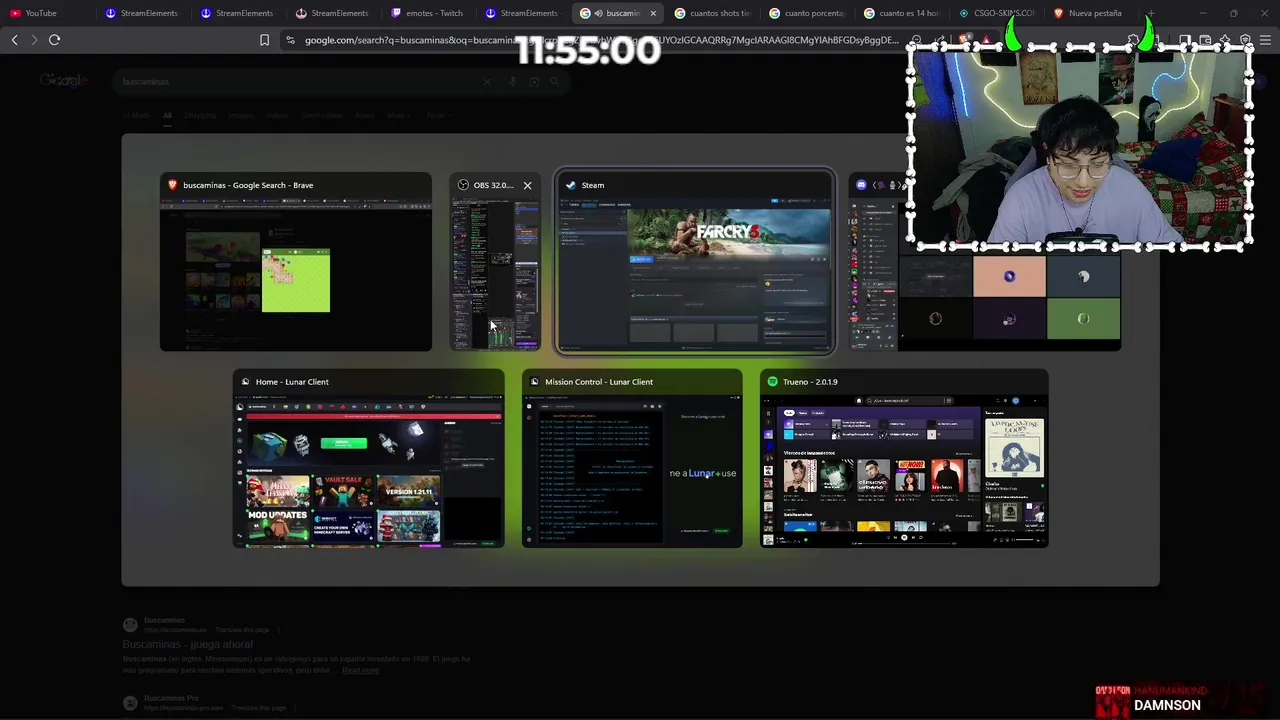Select the buscaminas - Google Search - Brave window
Screen dimensions: 1280x720
click(x=296, y=262)
